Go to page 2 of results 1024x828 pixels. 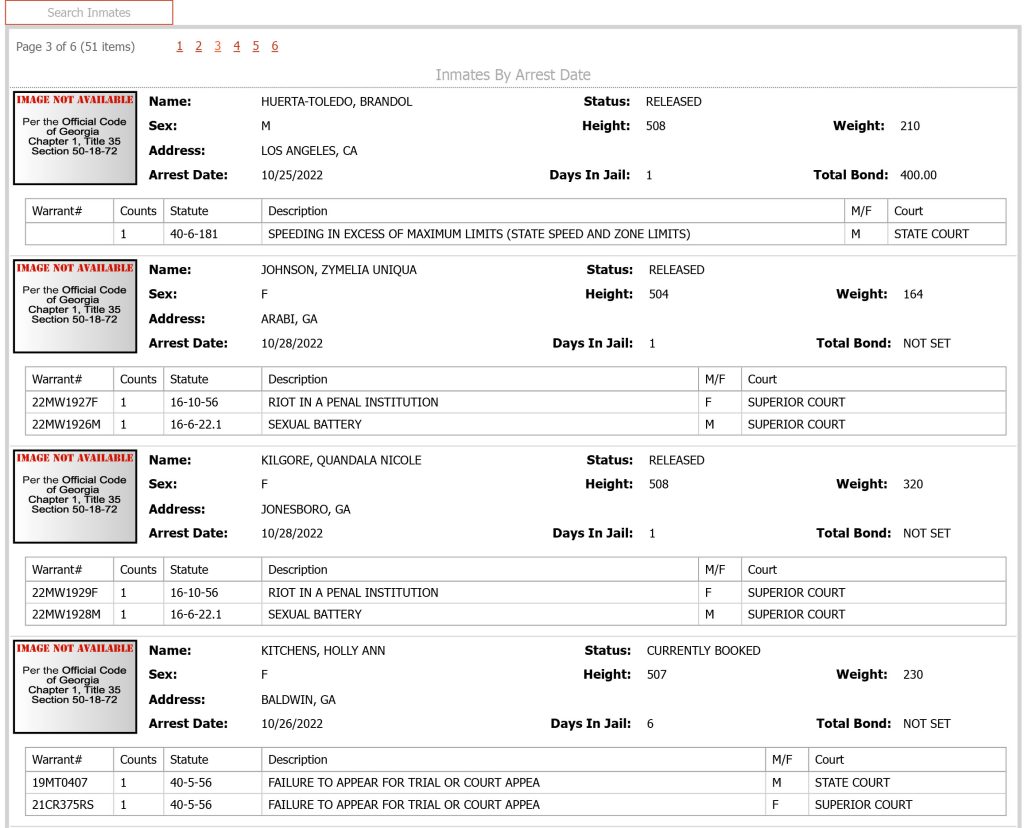tap(199, 46)
